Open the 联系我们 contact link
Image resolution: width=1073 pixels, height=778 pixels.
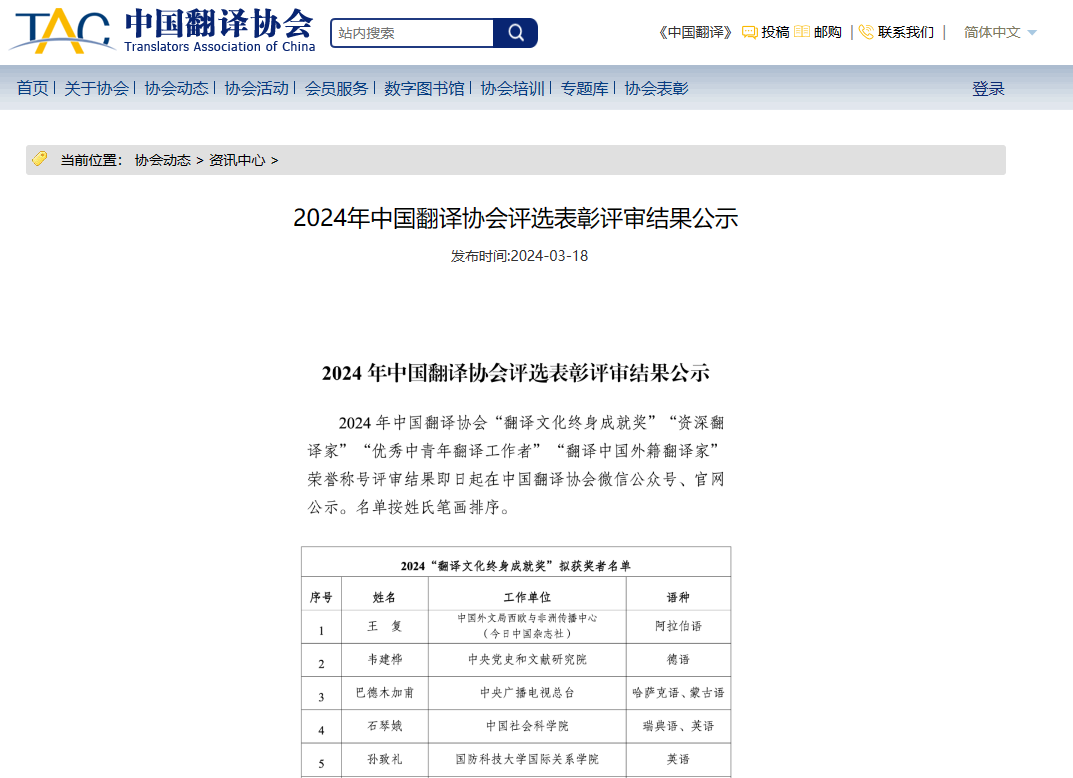(x=906, y=32)
